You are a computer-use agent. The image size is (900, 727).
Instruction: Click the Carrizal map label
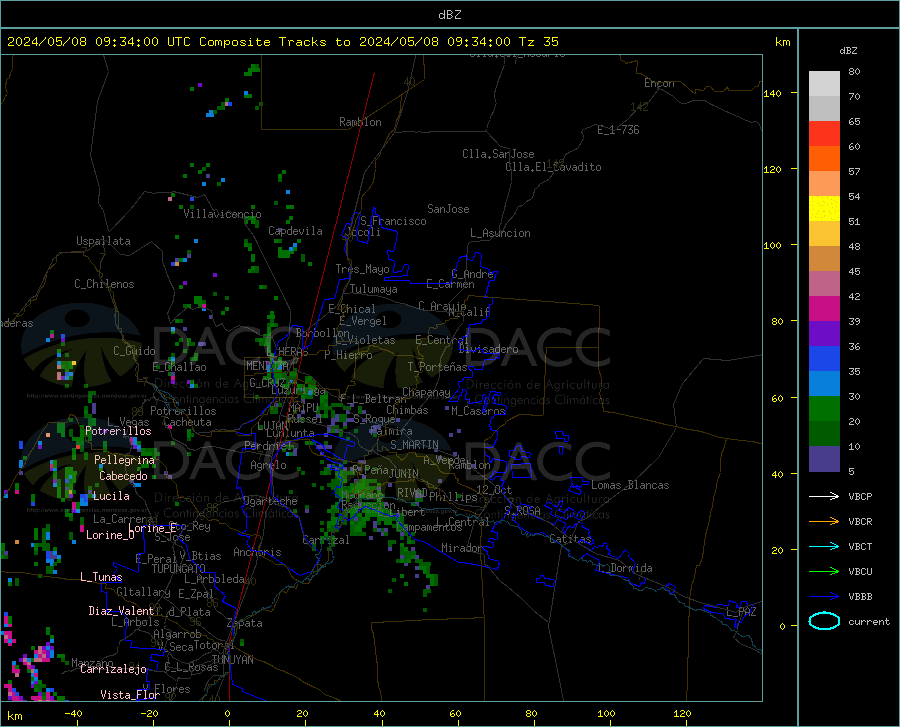(x=326, y=541)
